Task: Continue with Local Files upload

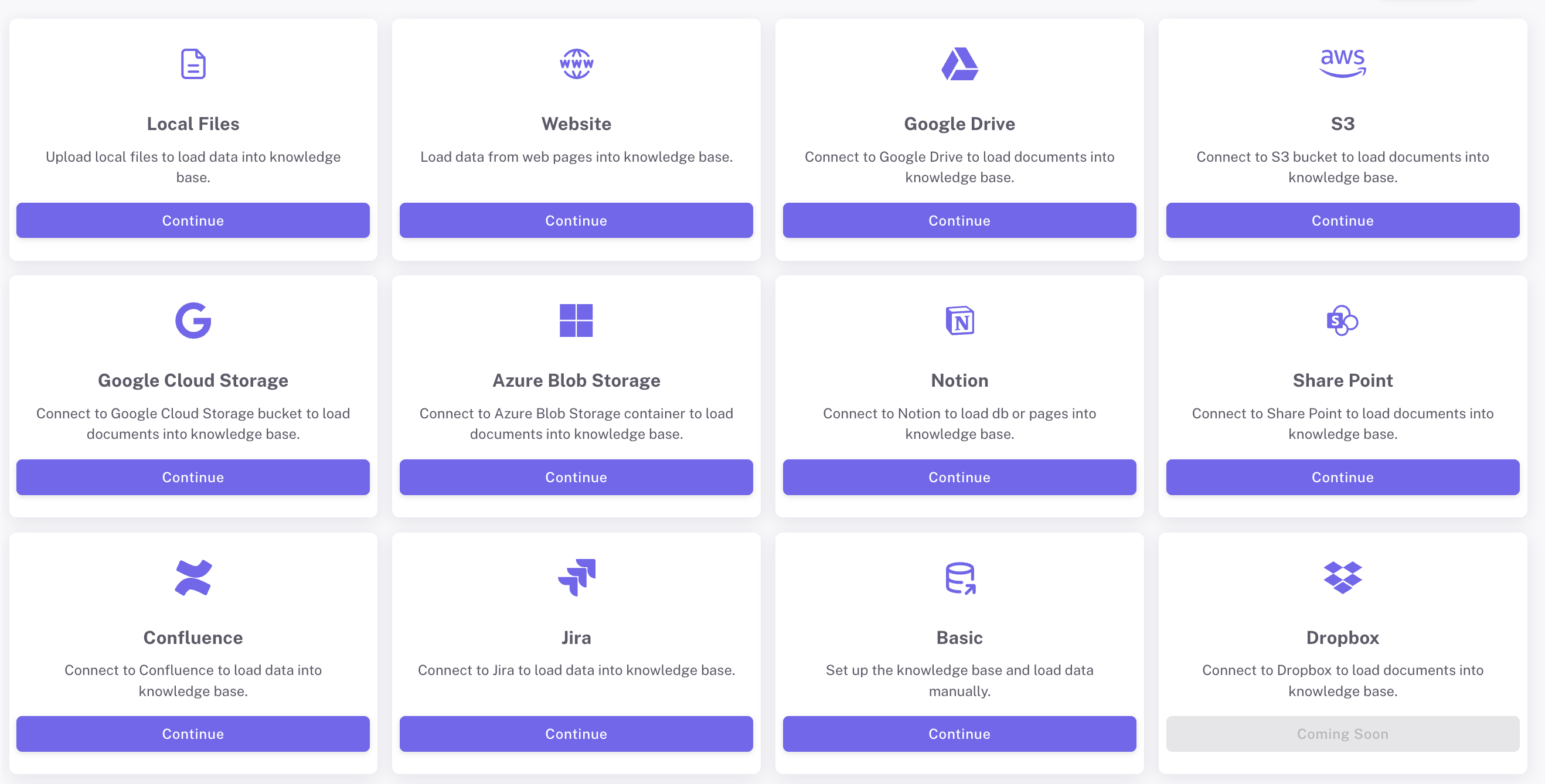Action: [x=193, y=220]
